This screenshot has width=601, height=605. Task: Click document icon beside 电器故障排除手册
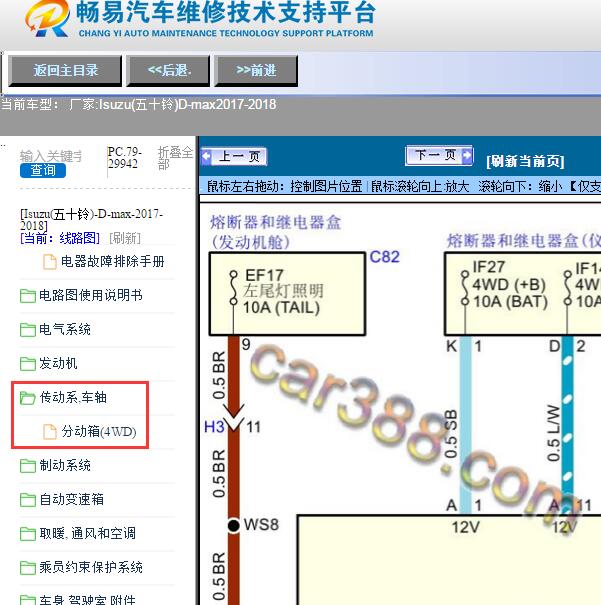[50, 262]
